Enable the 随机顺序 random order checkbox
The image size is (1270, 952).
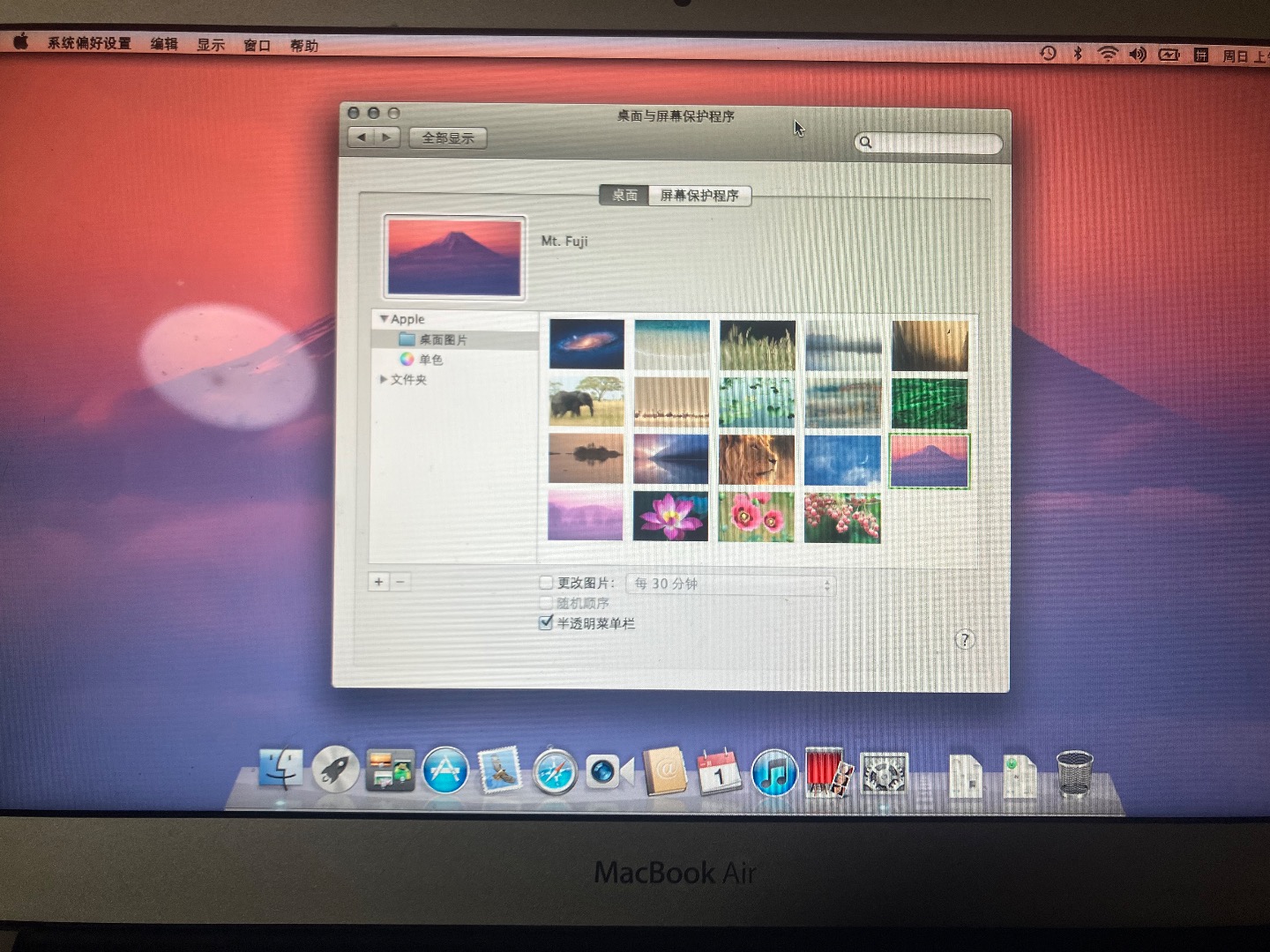545,602
